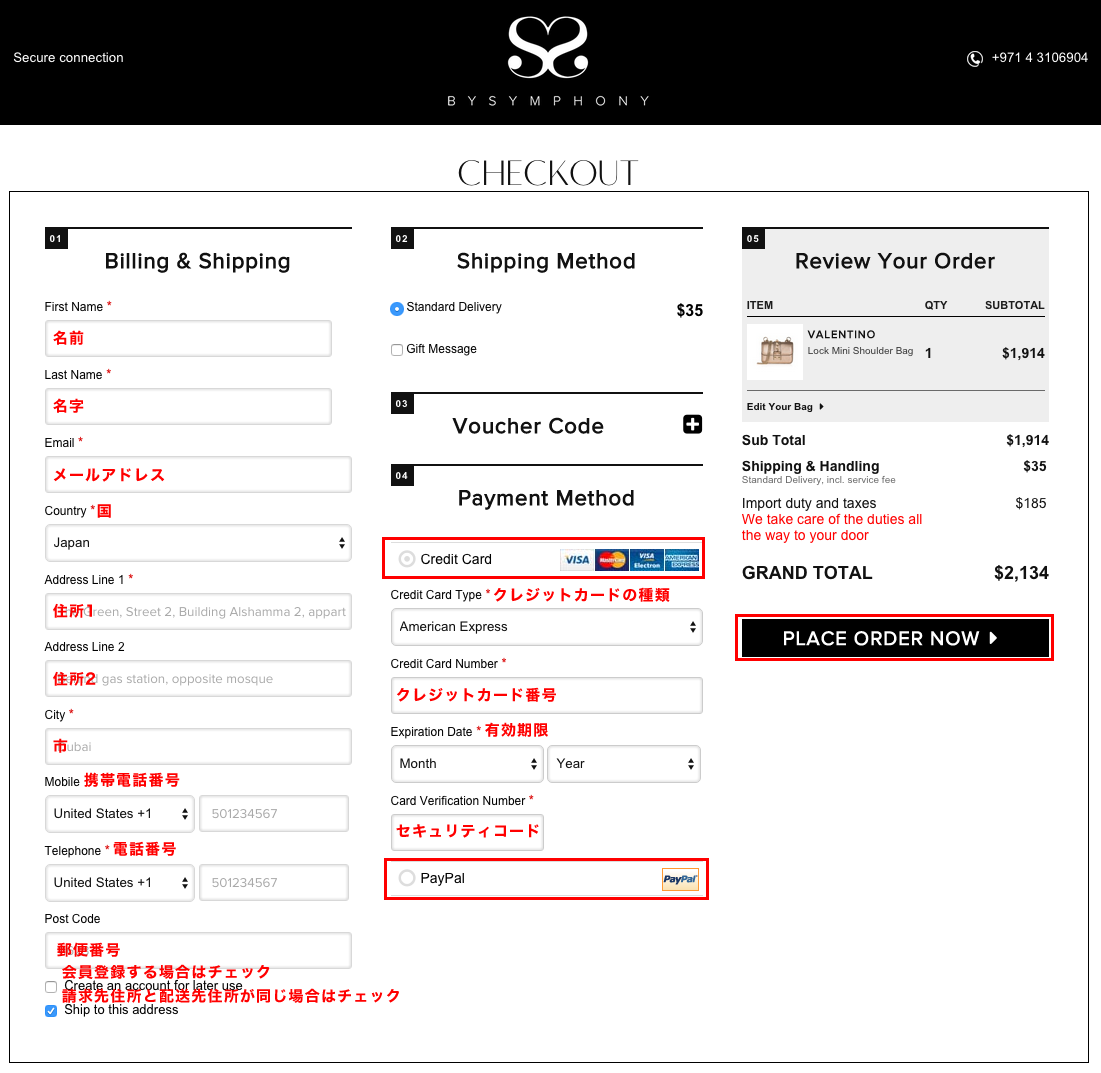Uncheck Ship to this address
Screen dimensions: 1101x1073
pos(51,1011)
